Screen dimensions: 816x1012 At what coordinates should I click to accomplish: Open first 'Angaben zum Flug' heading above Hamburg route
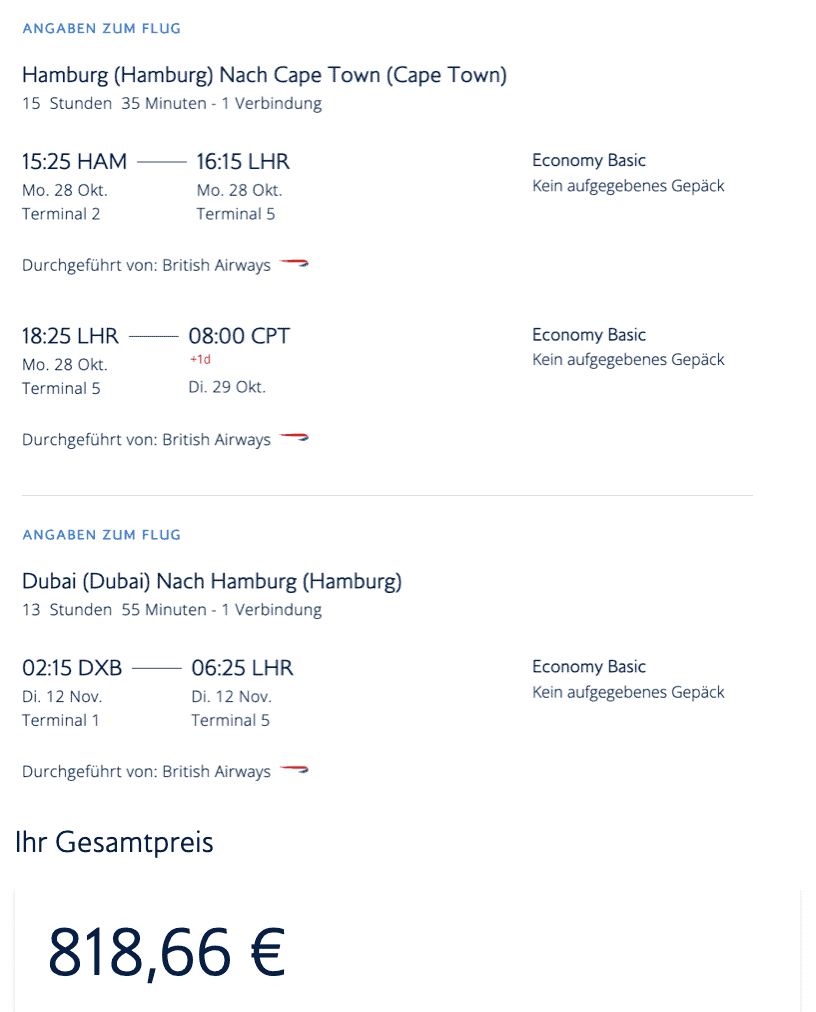[x=101, y=28]
